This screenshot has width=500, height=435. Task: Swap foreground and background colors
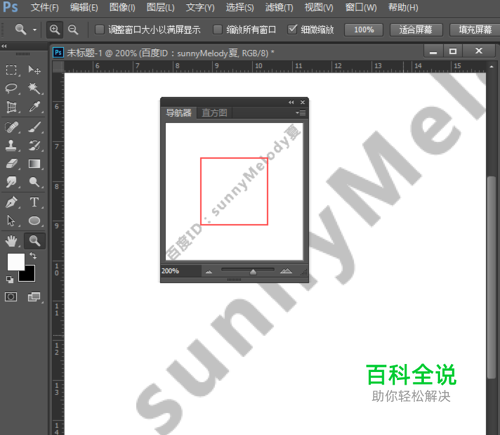point(33,256)
